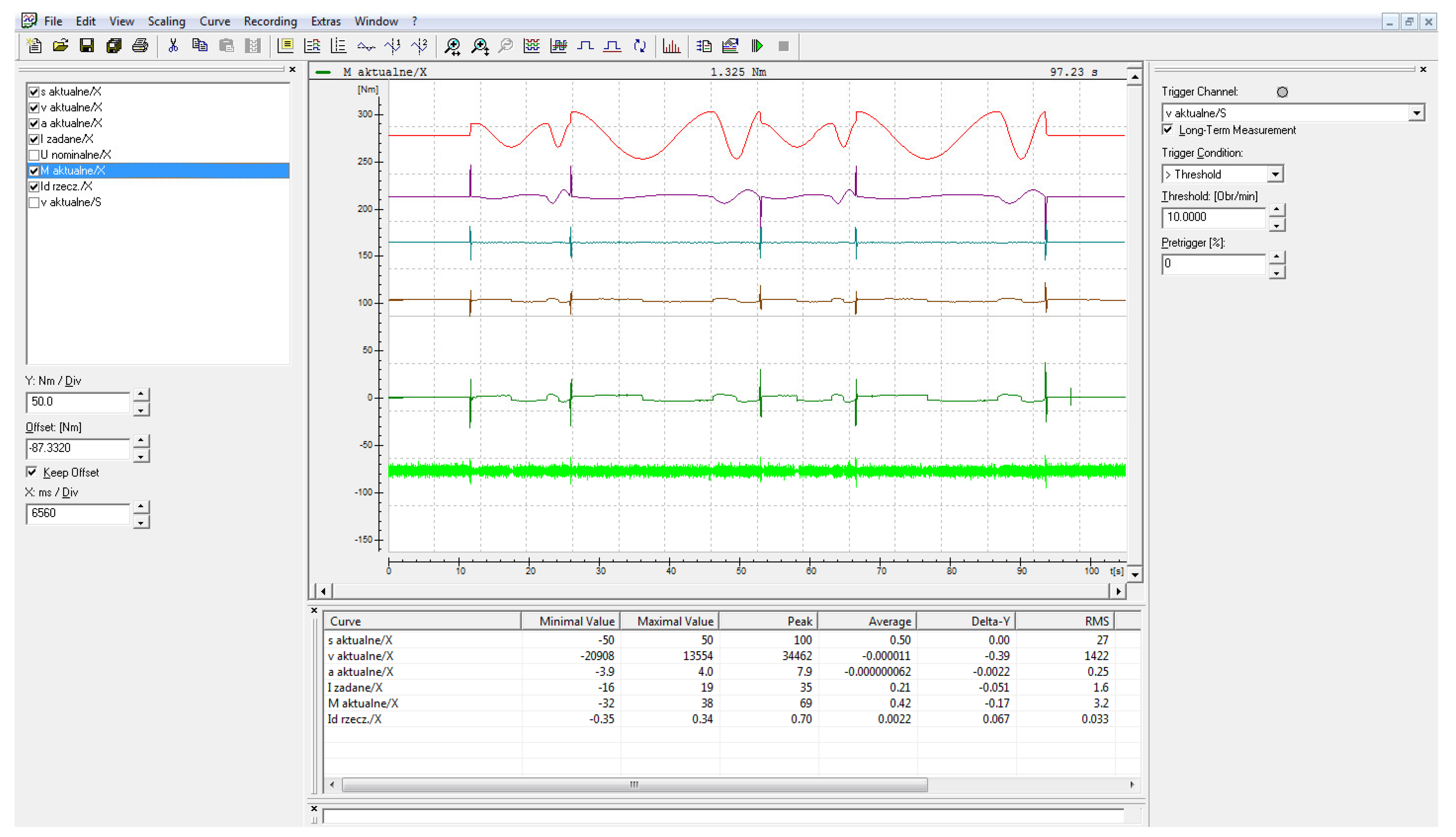This screenshot has height=837, width=1456.
Task: Start the measurement with the green play icon
Action: point(758,46)
